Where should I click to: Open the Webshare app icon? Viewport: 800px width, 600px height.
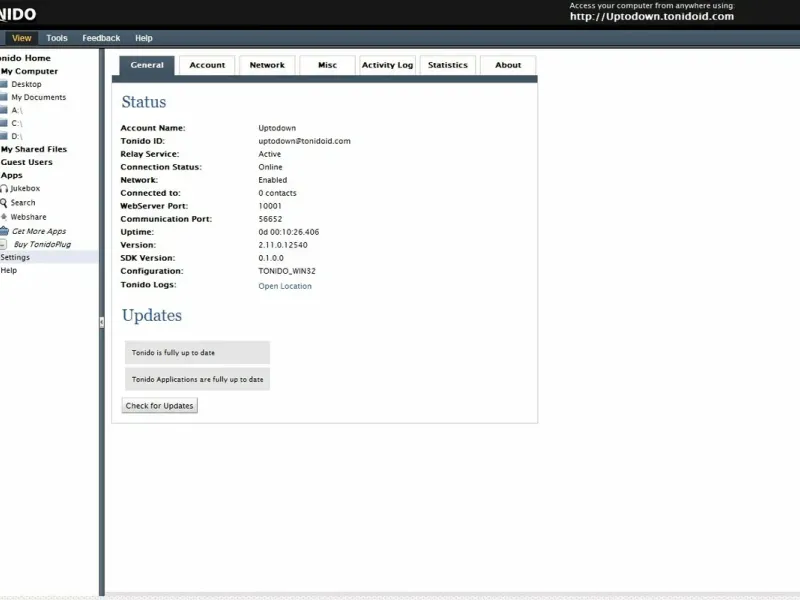[x=4, y=217]
